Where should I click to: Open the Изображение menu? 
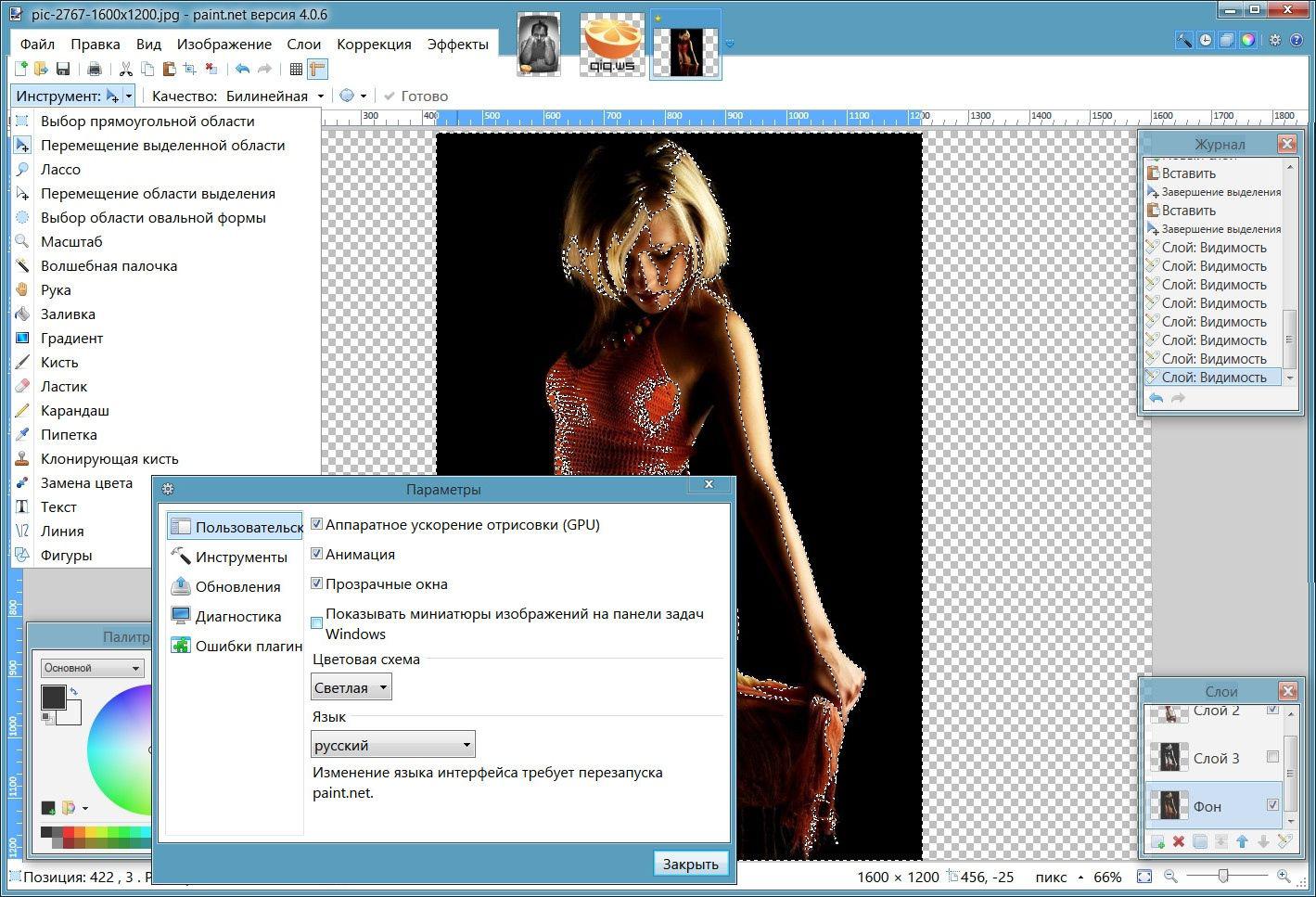pos(224,44)
